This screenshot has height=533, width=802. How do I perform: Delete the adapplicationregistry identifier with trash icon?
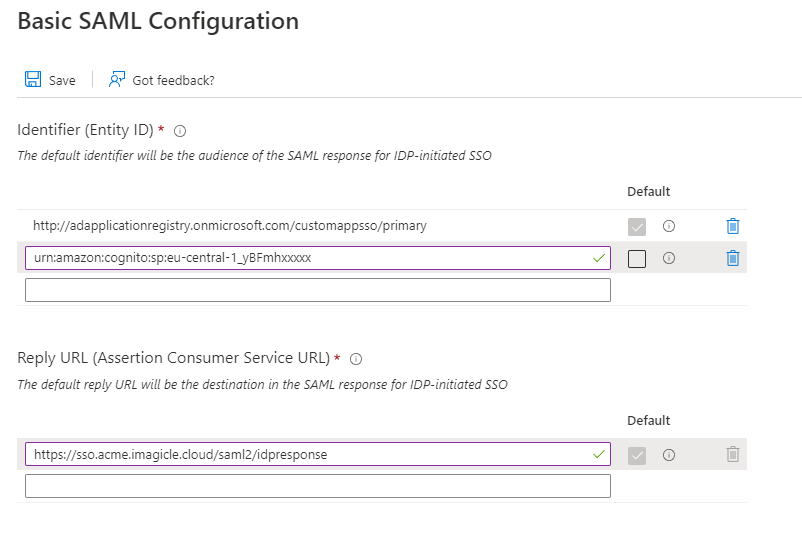pos(732,226)
